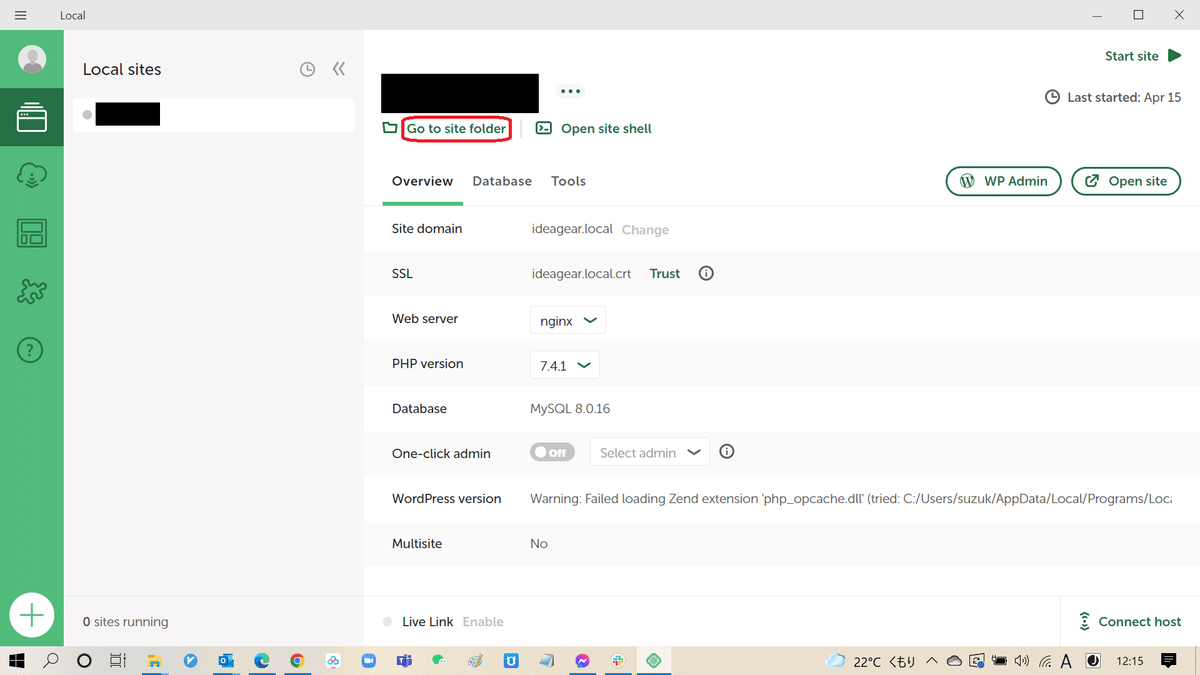Open the Windows Start menu

17,660
